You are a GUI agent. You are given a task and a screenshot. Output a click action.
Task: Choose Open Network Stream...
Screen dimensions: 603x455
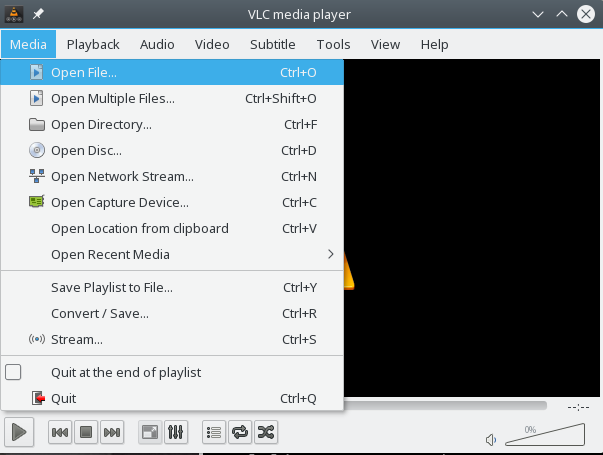point(172,177)
